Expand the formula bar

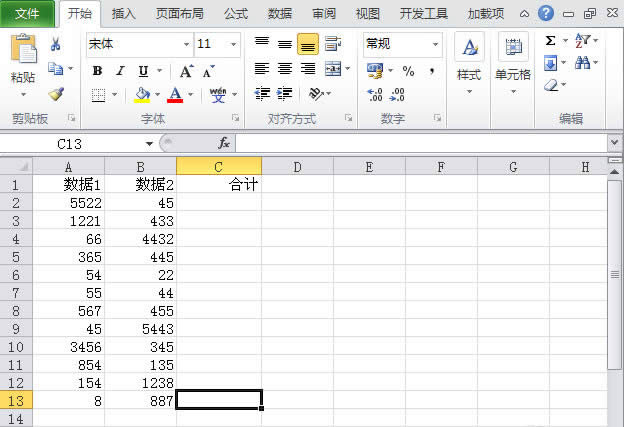point(614,142)
